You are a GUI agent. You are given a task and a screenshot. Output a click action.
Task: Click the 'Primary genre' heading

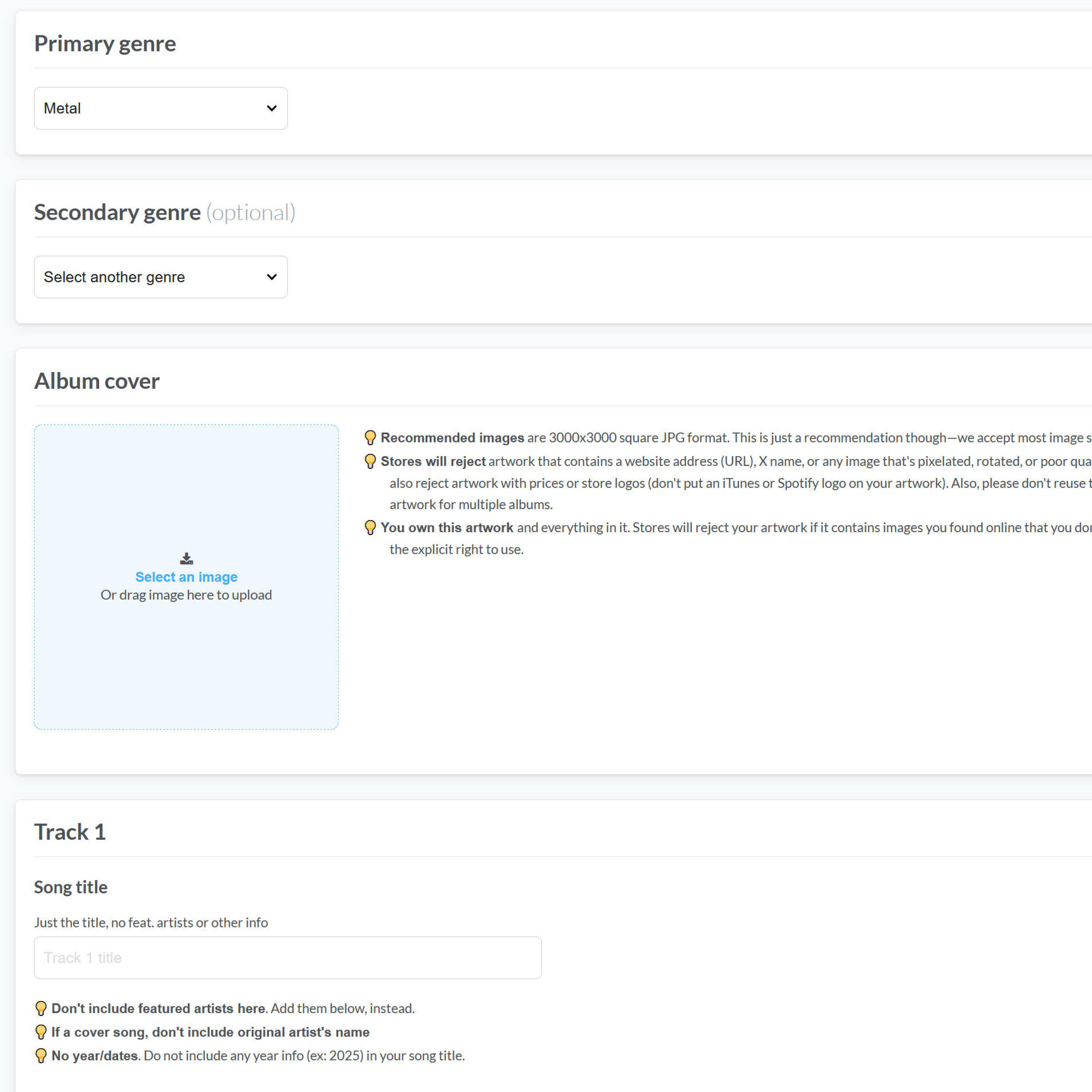click(105, 44)
